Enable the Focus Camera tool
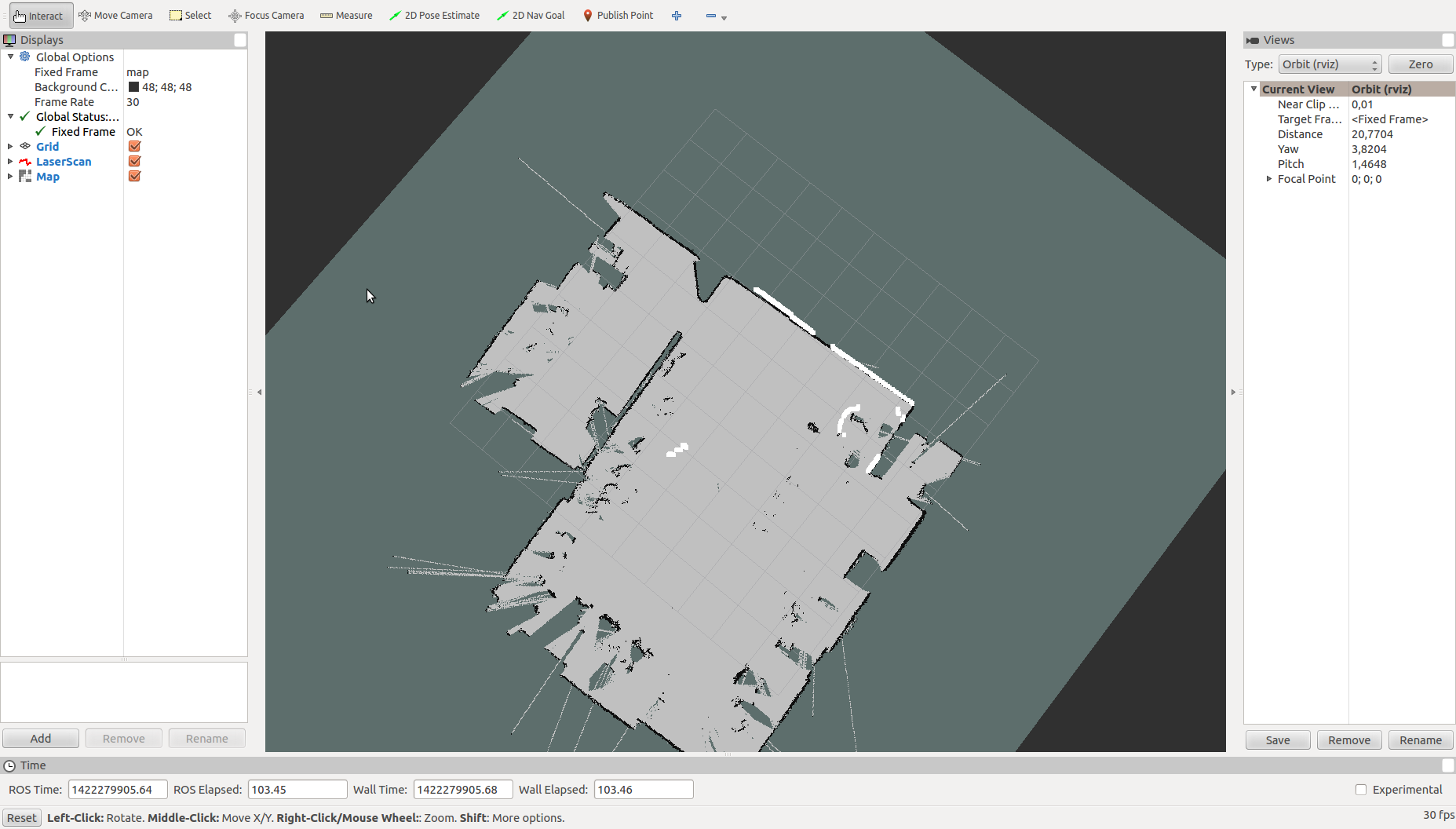This screenshot has width=1456, height=829. (x=265, y=15)
